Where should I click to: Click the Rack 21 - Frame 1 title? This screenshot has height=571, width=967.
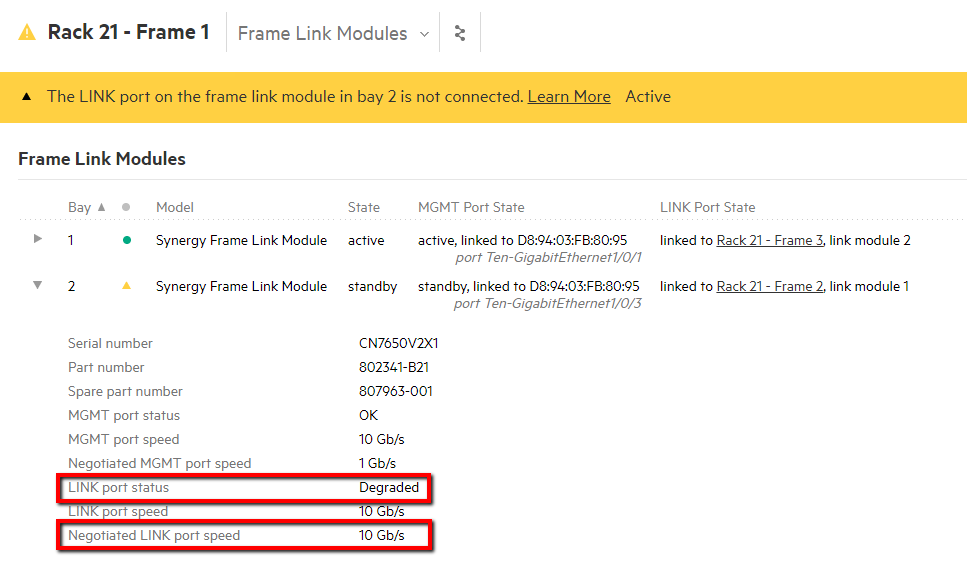128,32
